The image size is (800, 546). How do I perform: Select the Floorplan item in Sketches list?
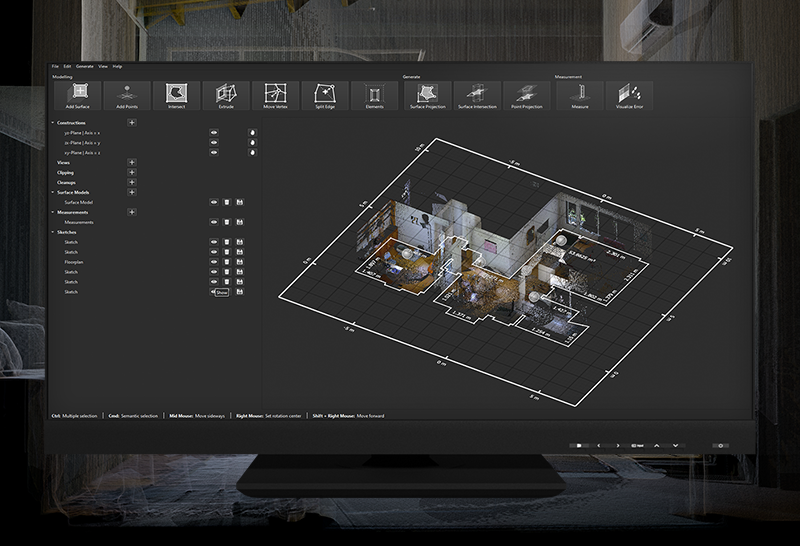[74, 262]
